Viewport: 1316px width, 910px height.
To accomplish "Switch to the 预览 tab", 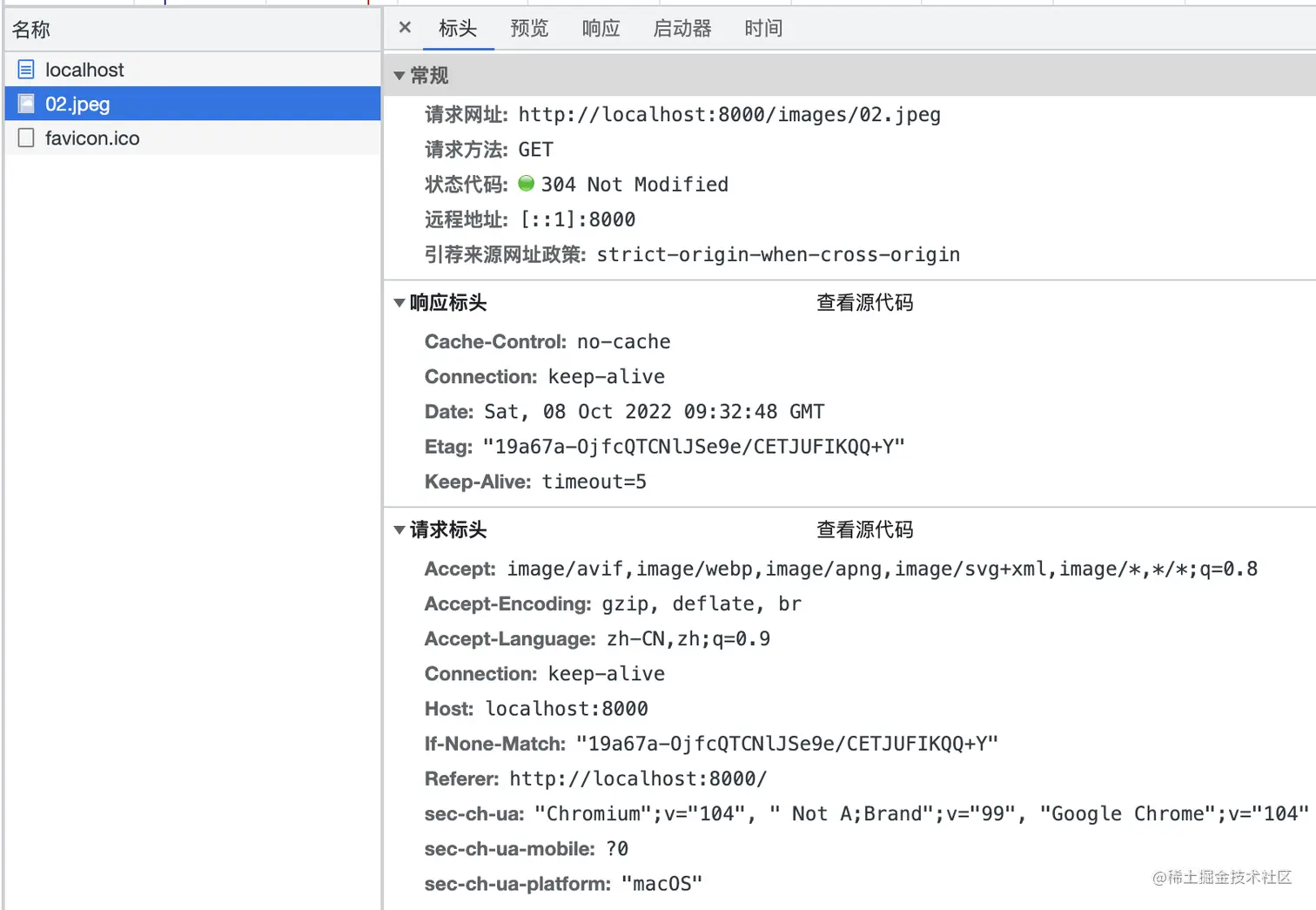I will click(529, 28).
